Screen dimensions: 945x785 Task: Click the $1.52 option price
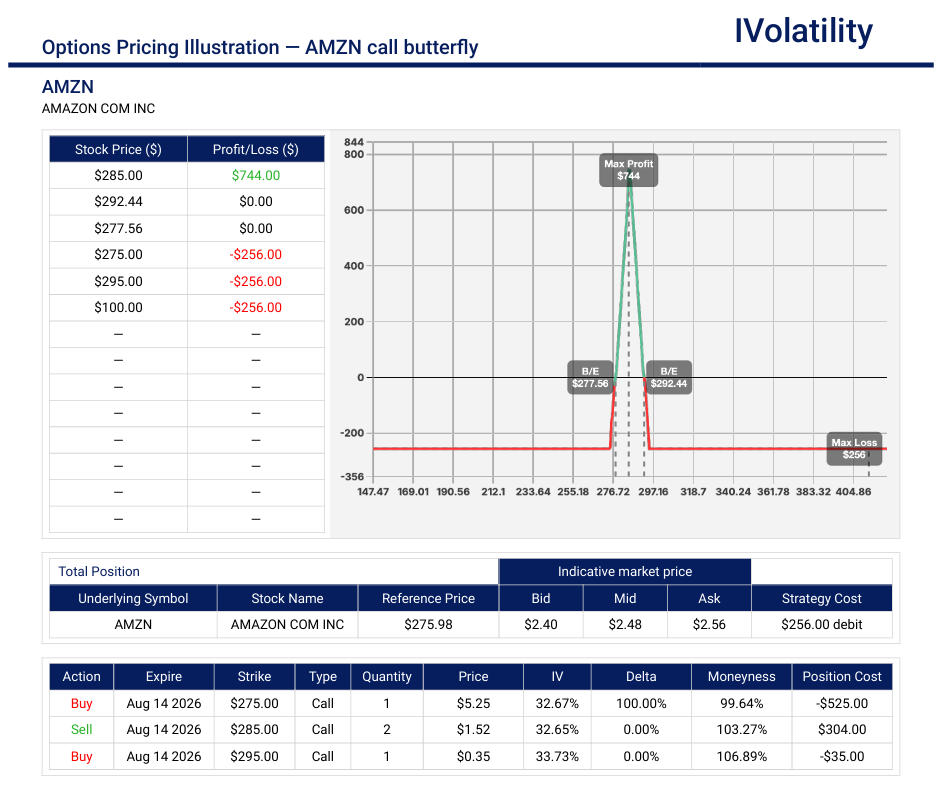pos(473,730)
